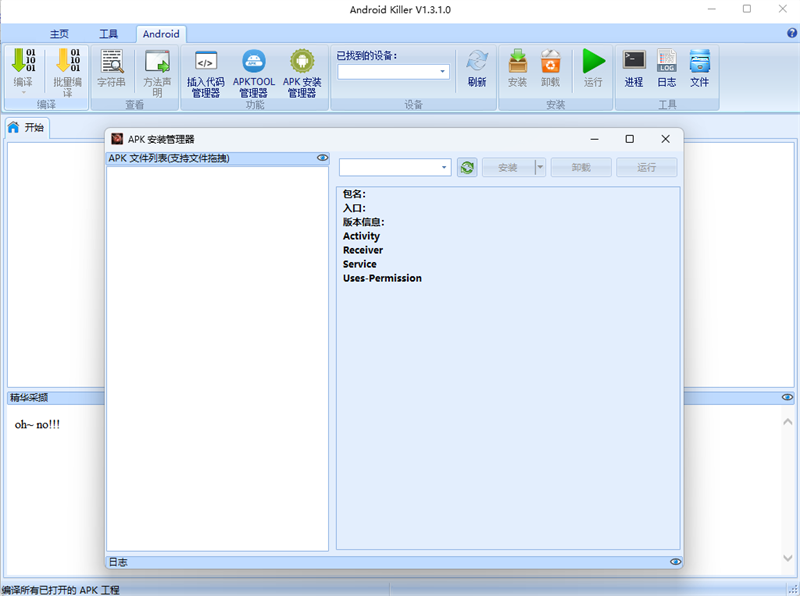Open 插入代码管理器 code insert manager
This screenshot has height=596, width=800.
pyautogui.click(x=206, y=73)
